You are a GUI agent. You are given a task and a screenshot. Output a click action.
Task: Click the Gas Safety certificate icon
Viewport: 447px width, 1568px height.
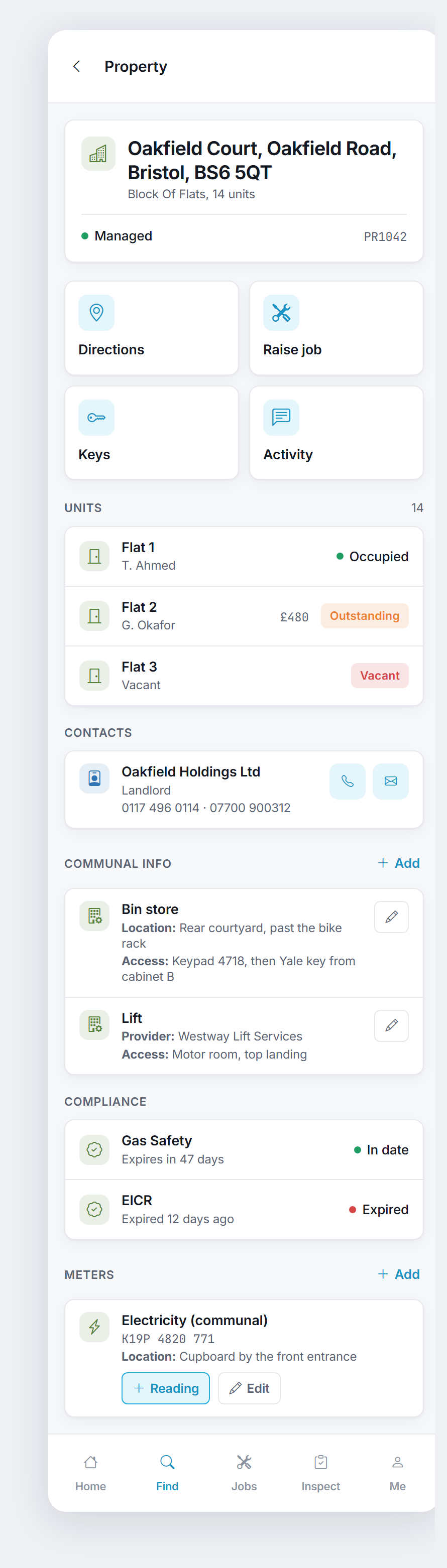(x=94, y=1150)
